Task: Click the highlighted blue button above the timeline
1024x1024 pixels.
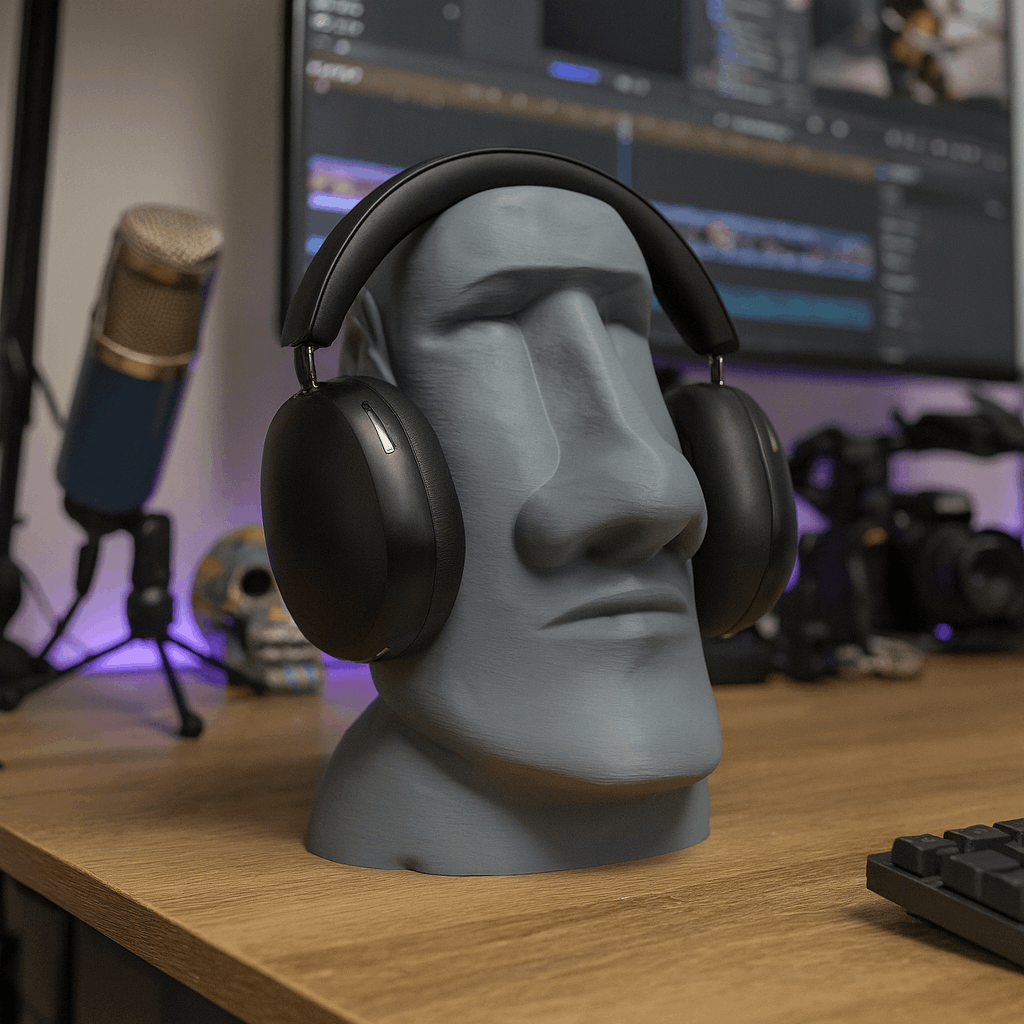Action: tap(574, 71)
